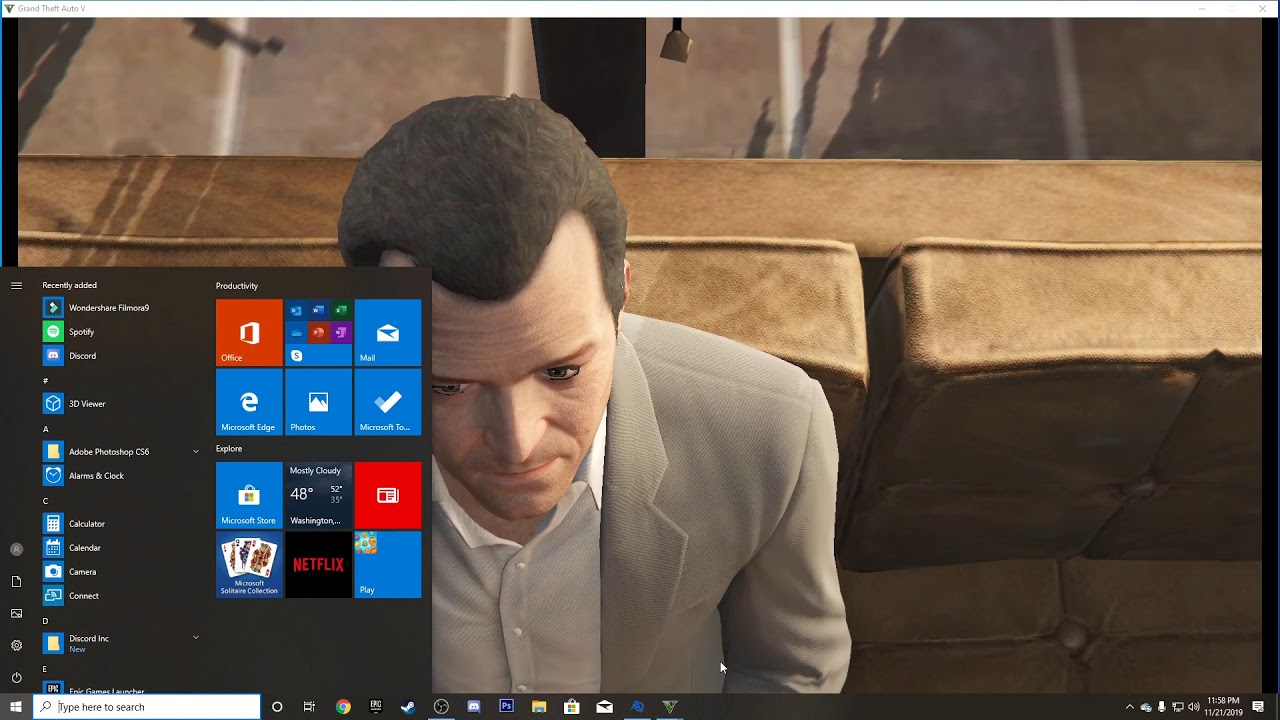Open the Mail tile
The image size is (1280, 720).
coord(388,332)
